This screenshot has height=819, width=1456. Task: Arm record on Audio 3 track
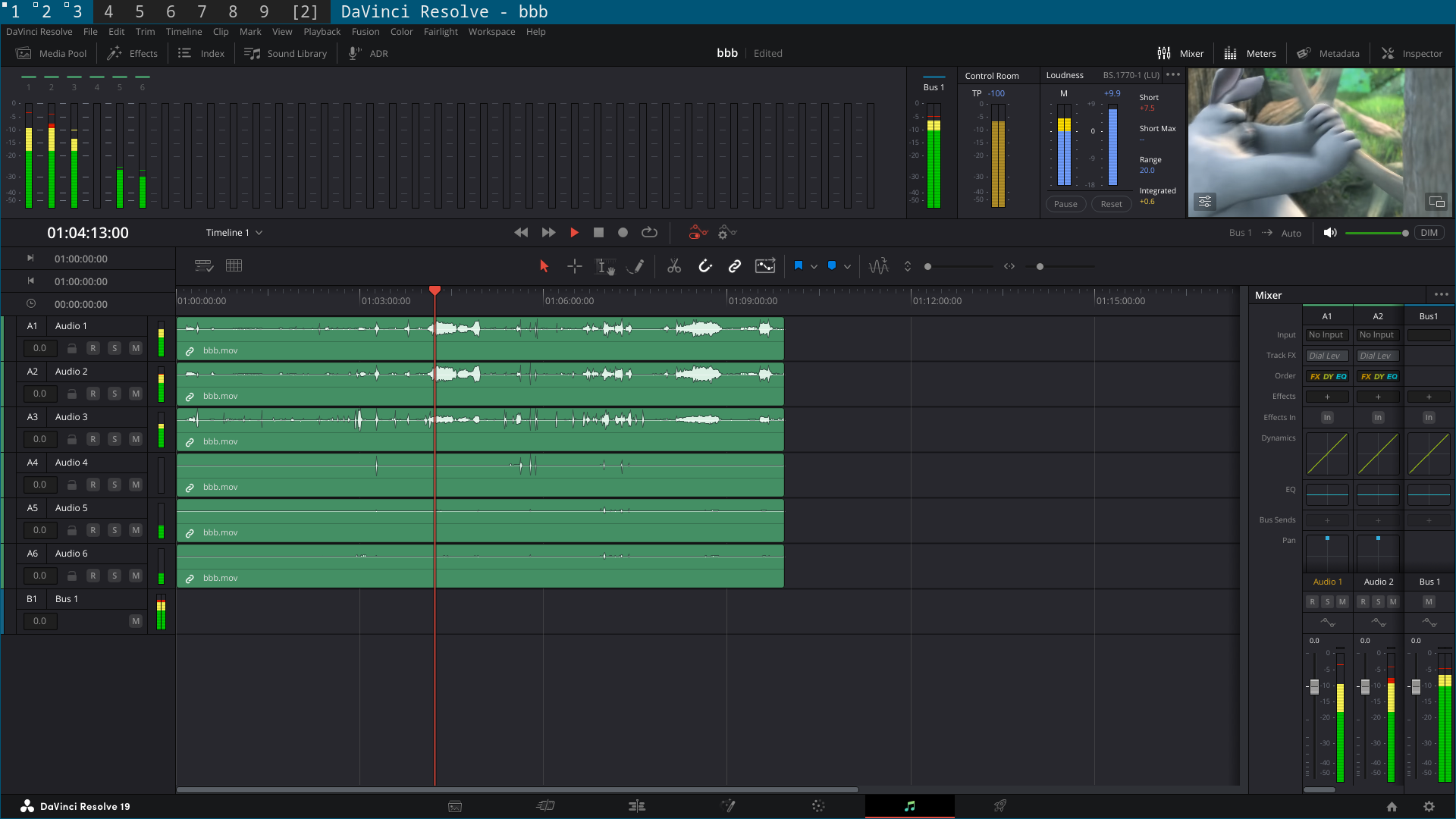[x=93, y=439]
